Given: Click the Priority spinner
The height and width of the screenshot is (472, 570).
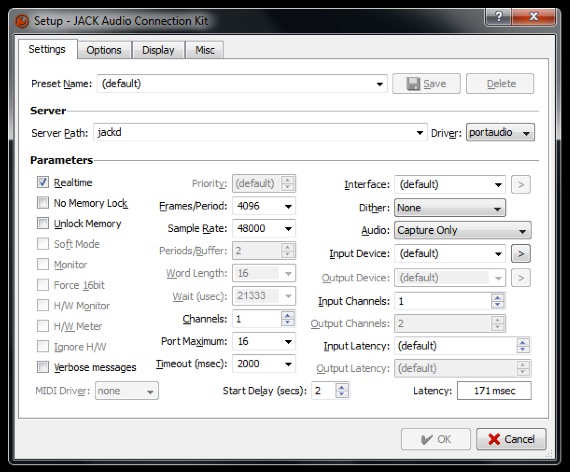Looking at the screenshot, I should pos(264,183).
